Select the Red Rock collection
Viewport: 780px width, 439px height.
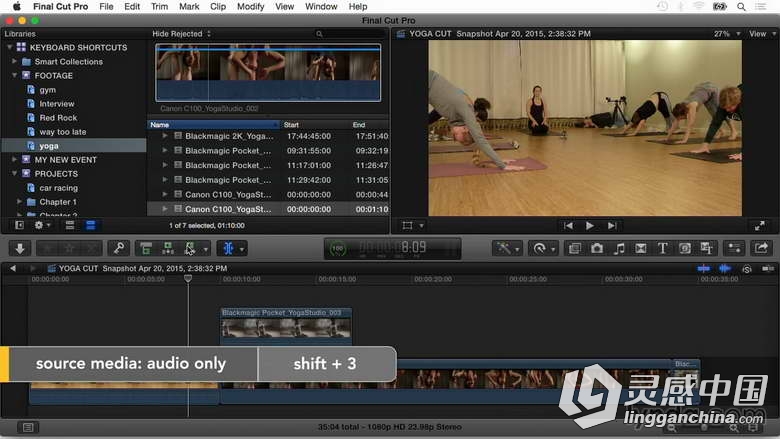[58, 118]
